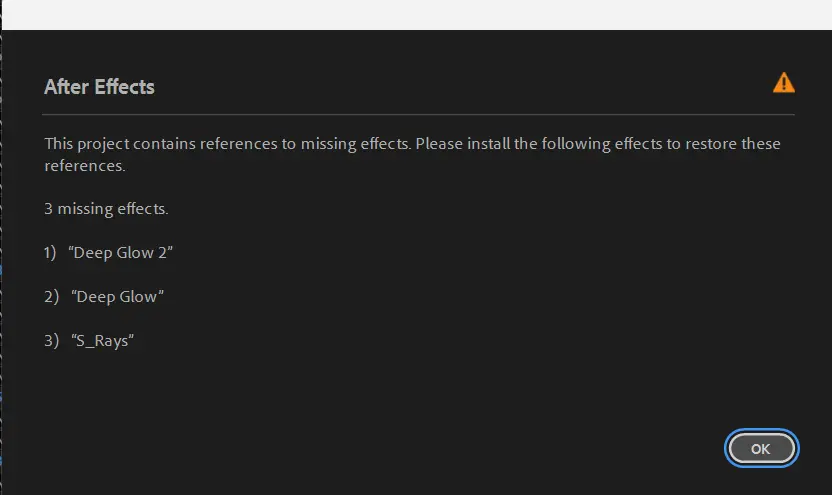Click the light gray strip above the dialog
832x495 pixels.
[416, 14]
